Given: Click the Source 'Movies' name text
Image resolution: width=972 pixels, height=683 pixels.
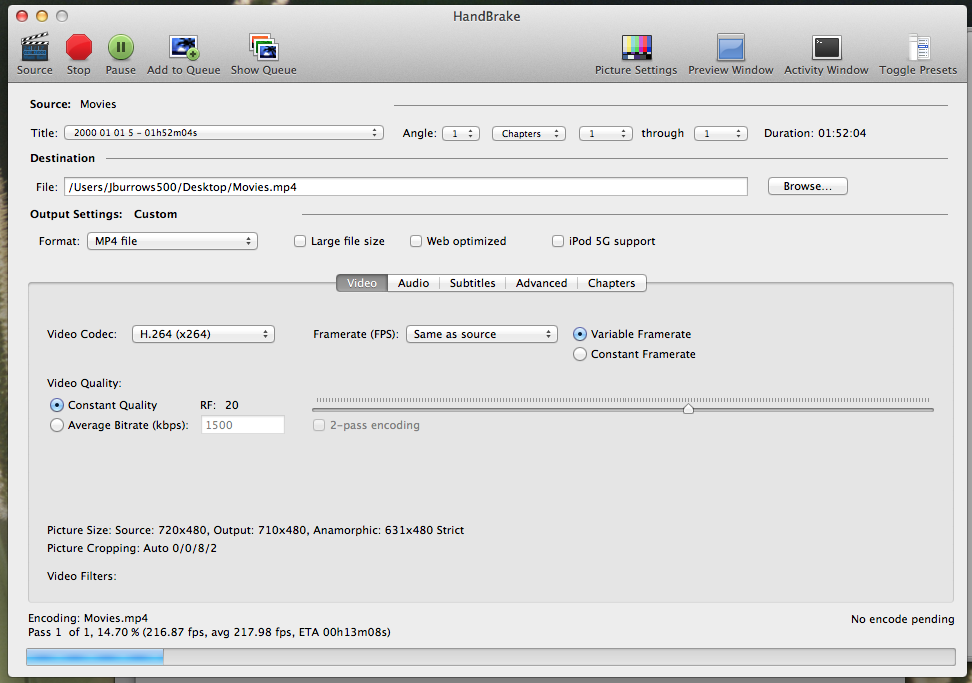Looking at the screenshot, I should click(x=98, y=104).
